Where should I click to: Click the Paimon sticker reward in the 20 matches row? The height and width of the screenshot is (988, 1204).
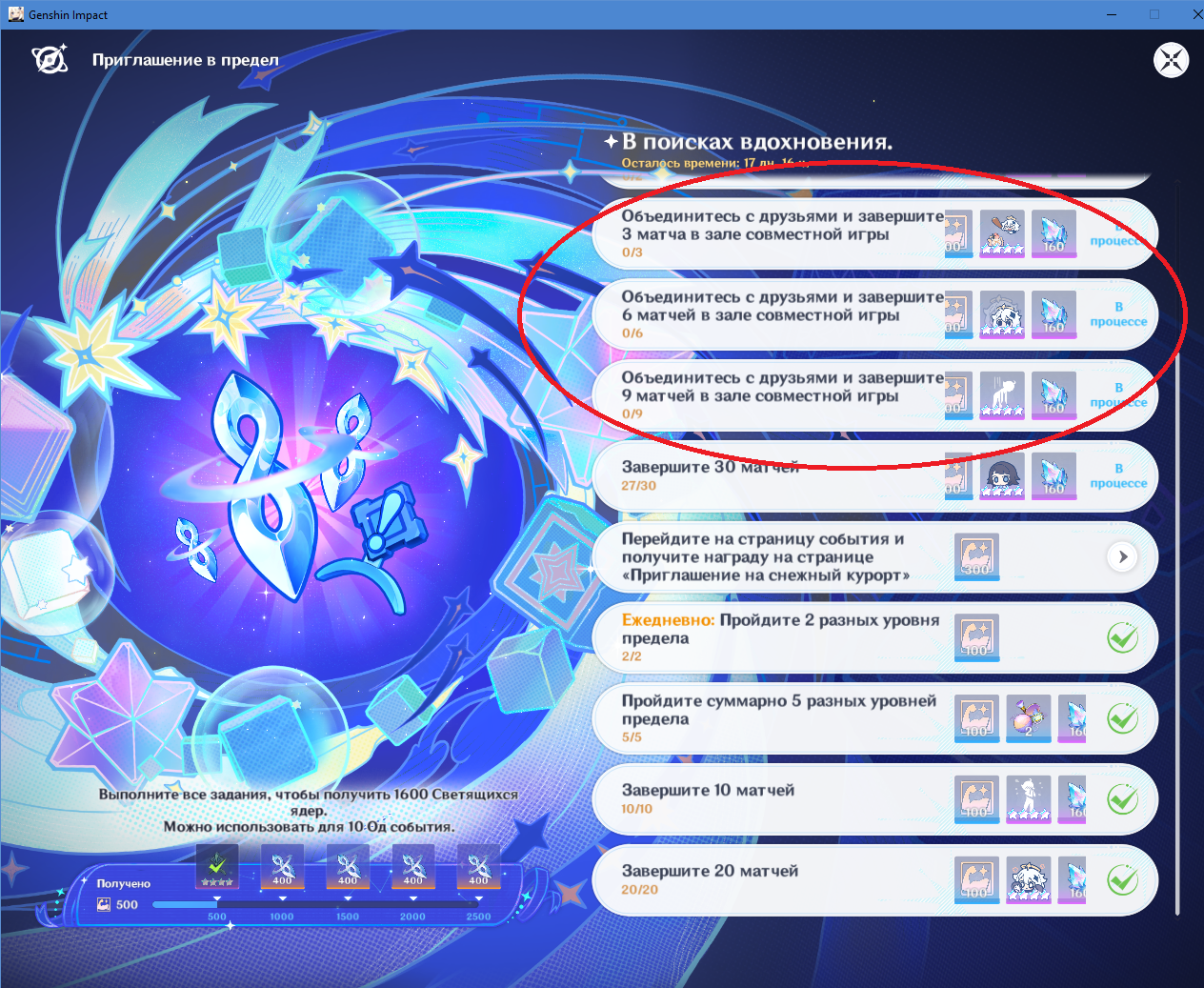pyautogui.click(x=1029, y=880)
